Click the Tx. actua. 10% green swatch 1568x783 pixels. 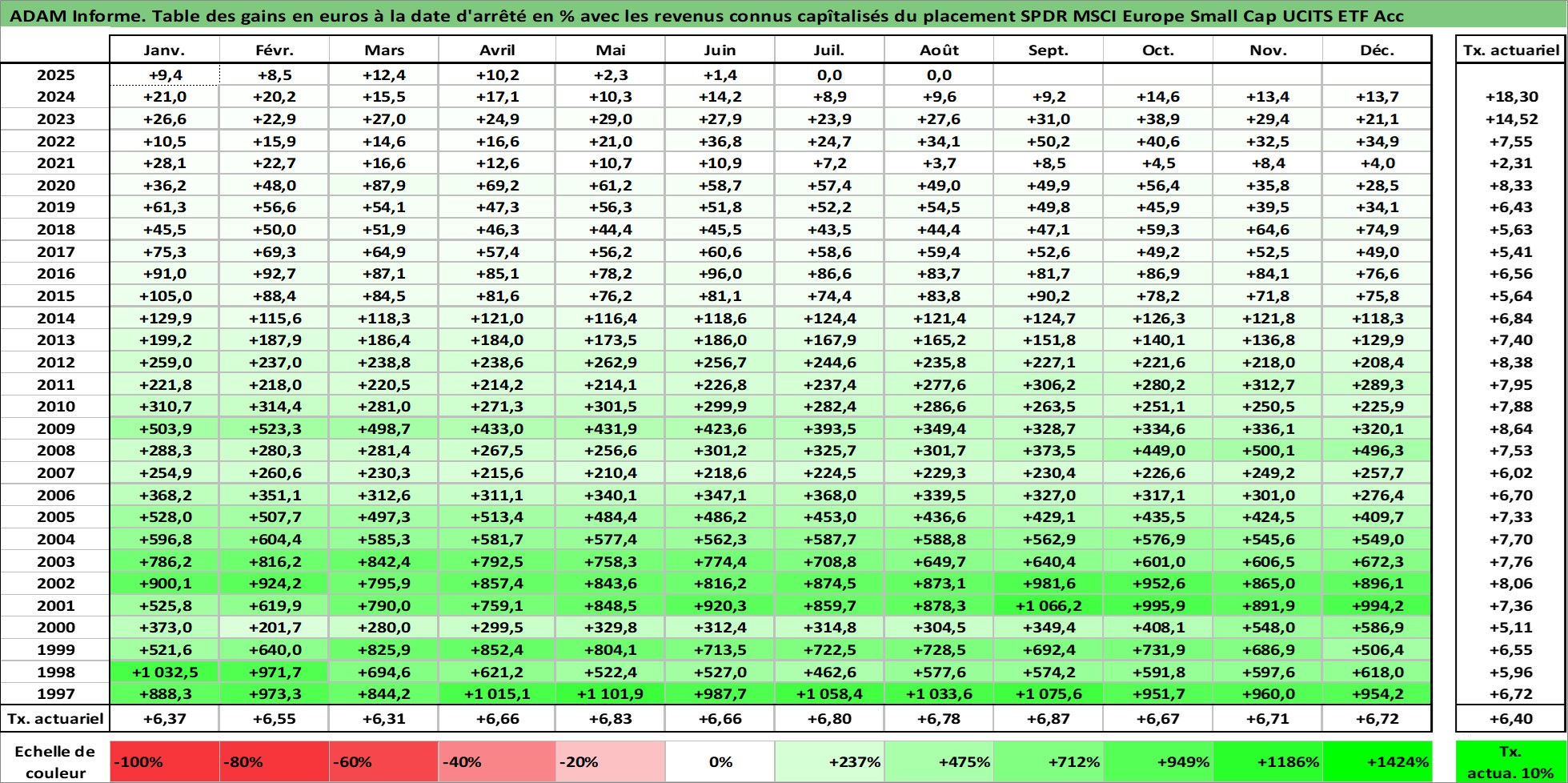tap(1511, 762)
